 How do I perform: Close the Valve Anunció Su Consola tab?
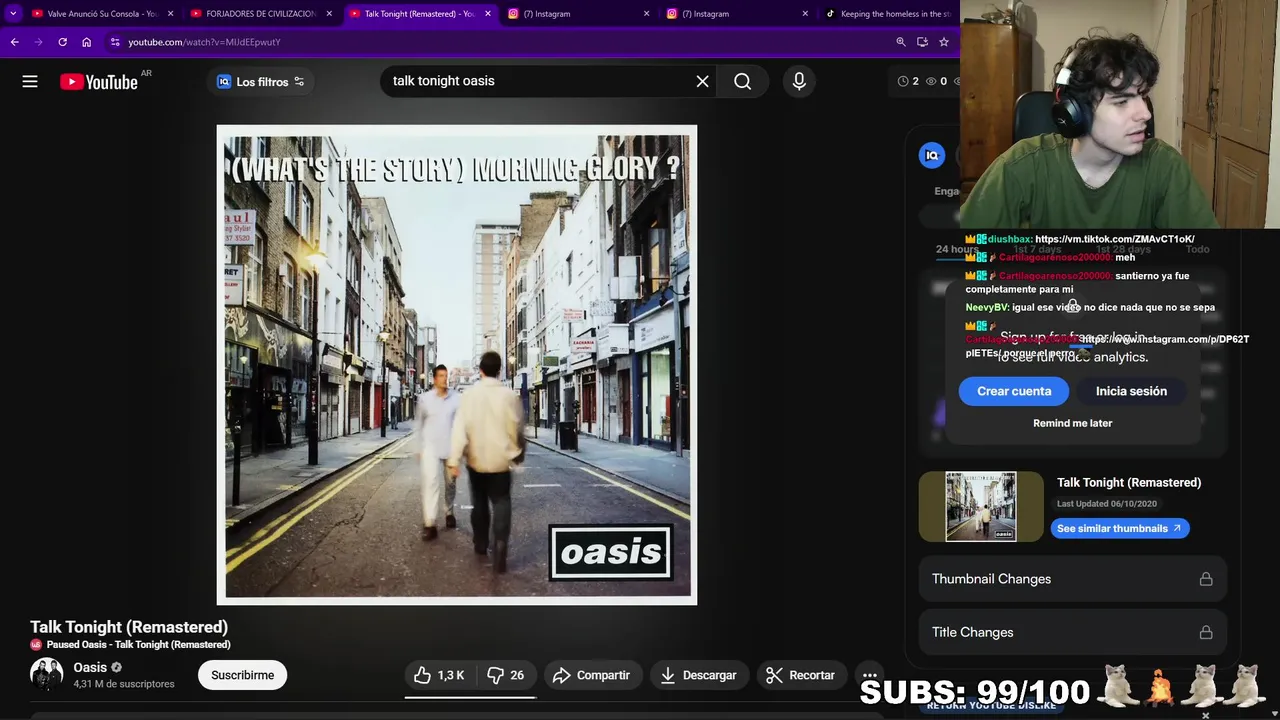click(x=170, y=14)
